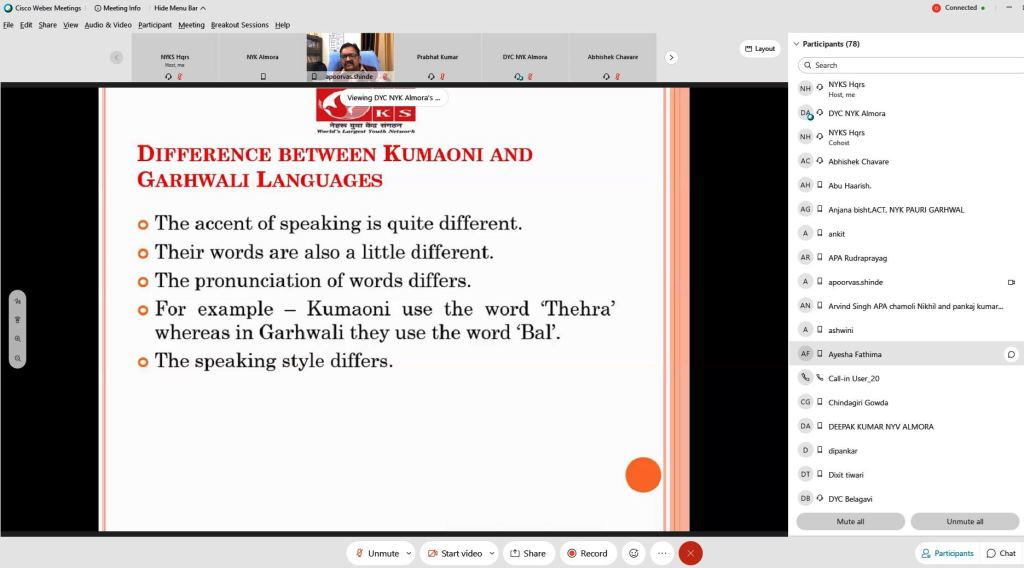Start recording the meeting

(x=587, y=553)
